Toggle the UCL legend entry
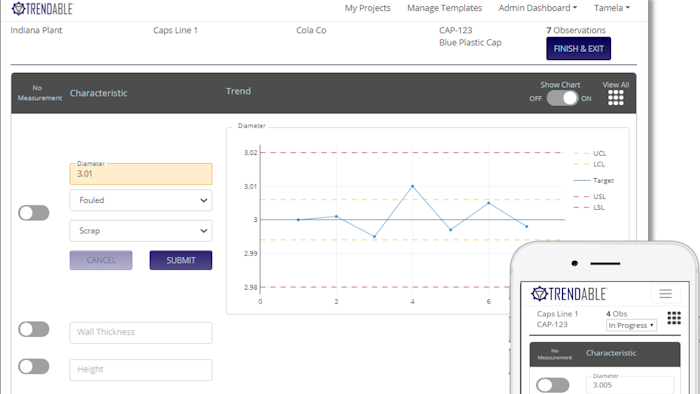The image size is (700, 394). coord(590,153)
